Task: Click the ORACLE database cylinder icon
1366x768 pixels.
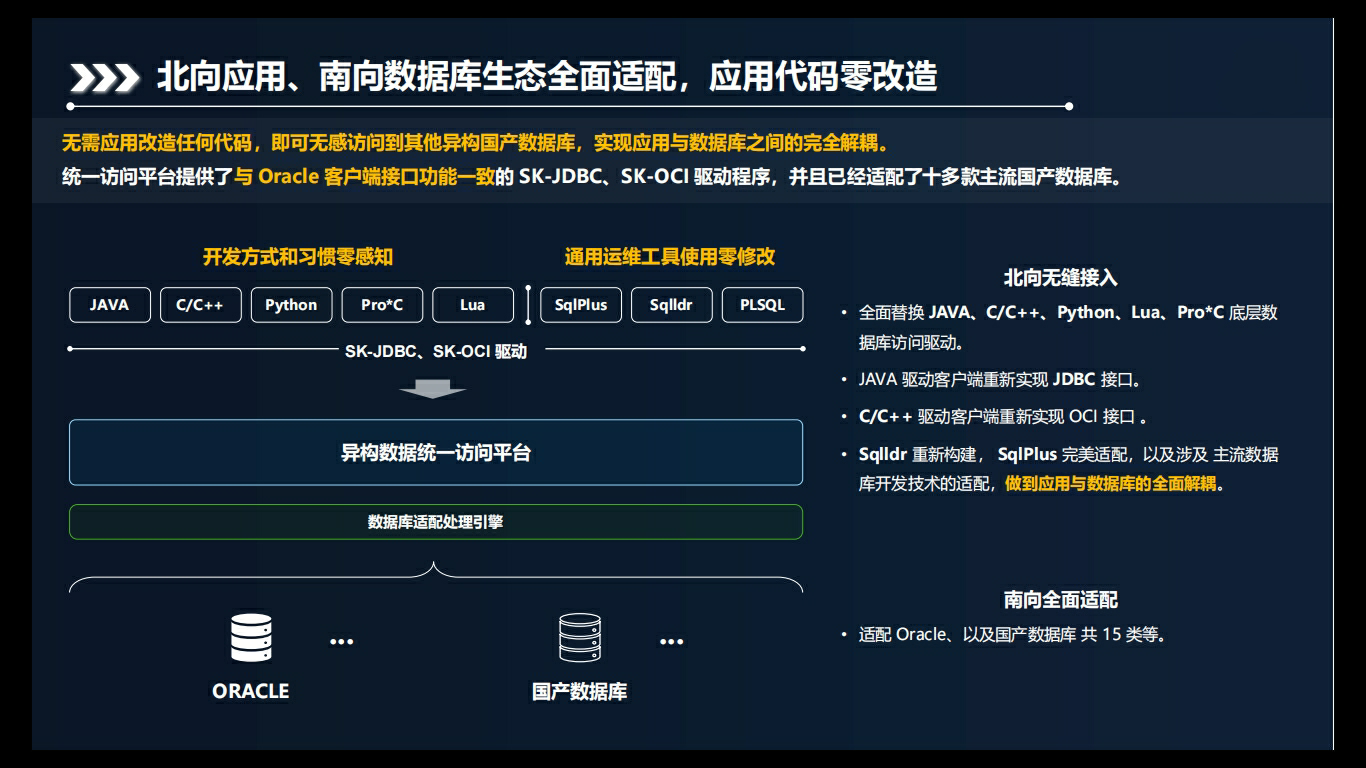Action: tap(251, 638)
